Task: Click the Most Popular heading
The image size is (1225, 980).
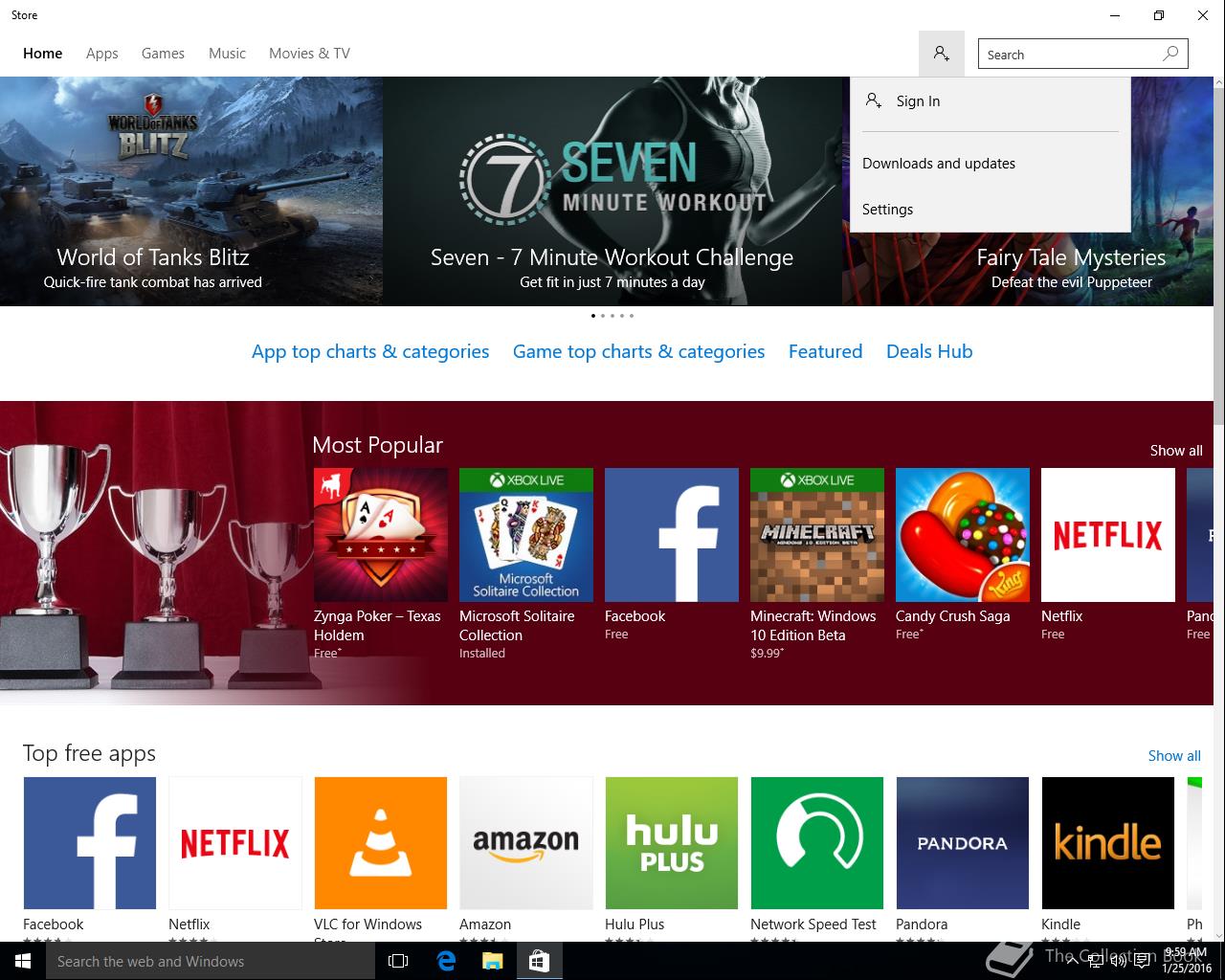Action: (x=377, y=445)
